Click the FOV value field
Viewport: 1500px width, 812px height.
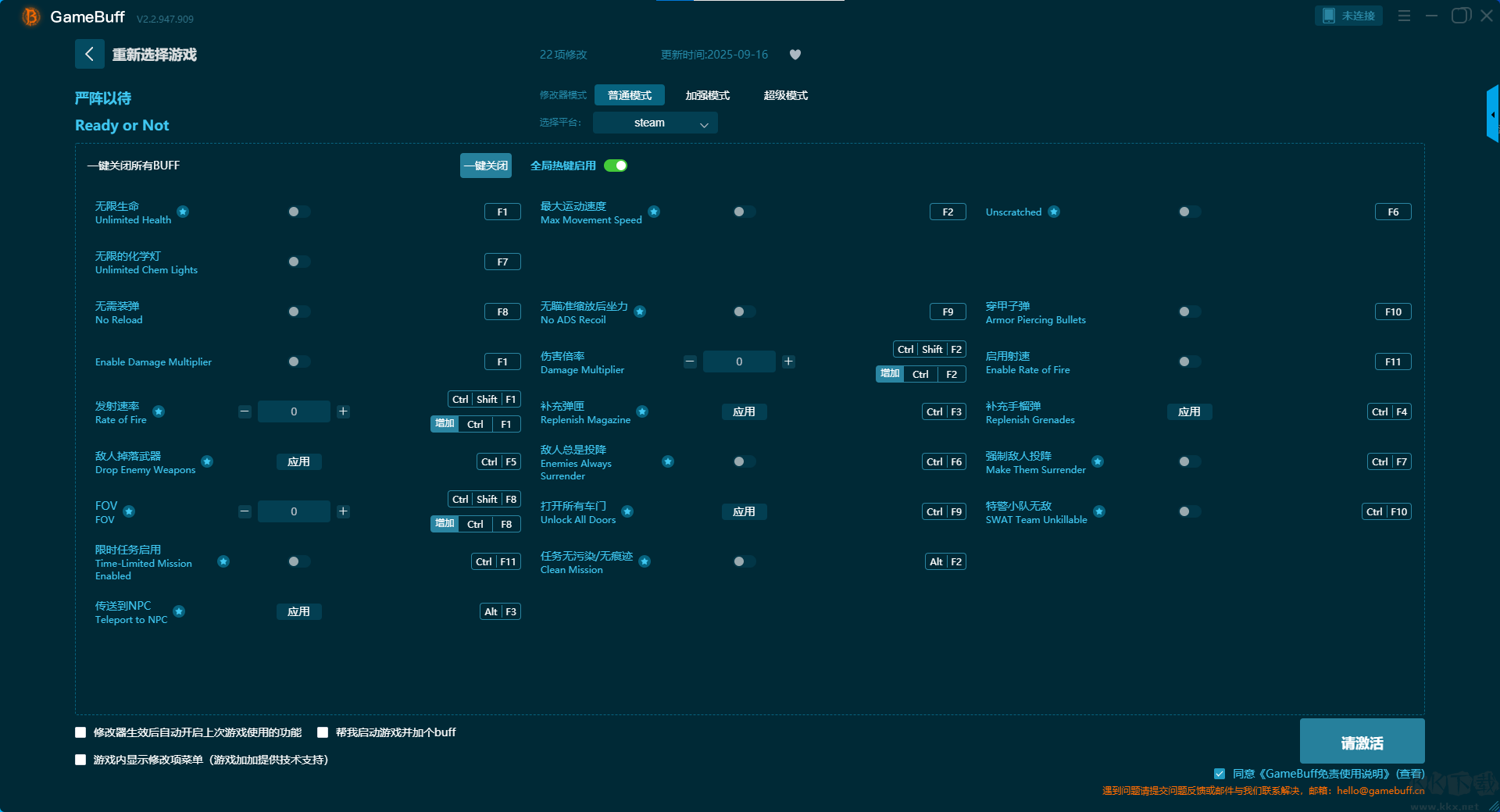point(294,511)
